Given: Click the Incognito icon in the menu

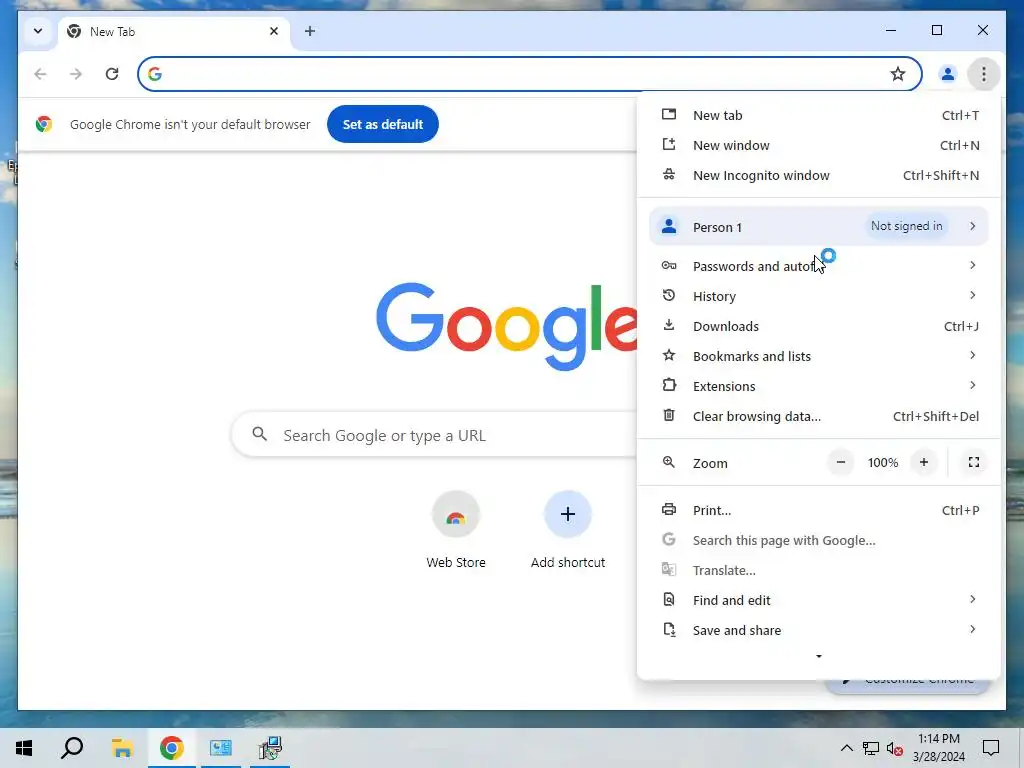Looking at the screenshot, I should [669, 174].
